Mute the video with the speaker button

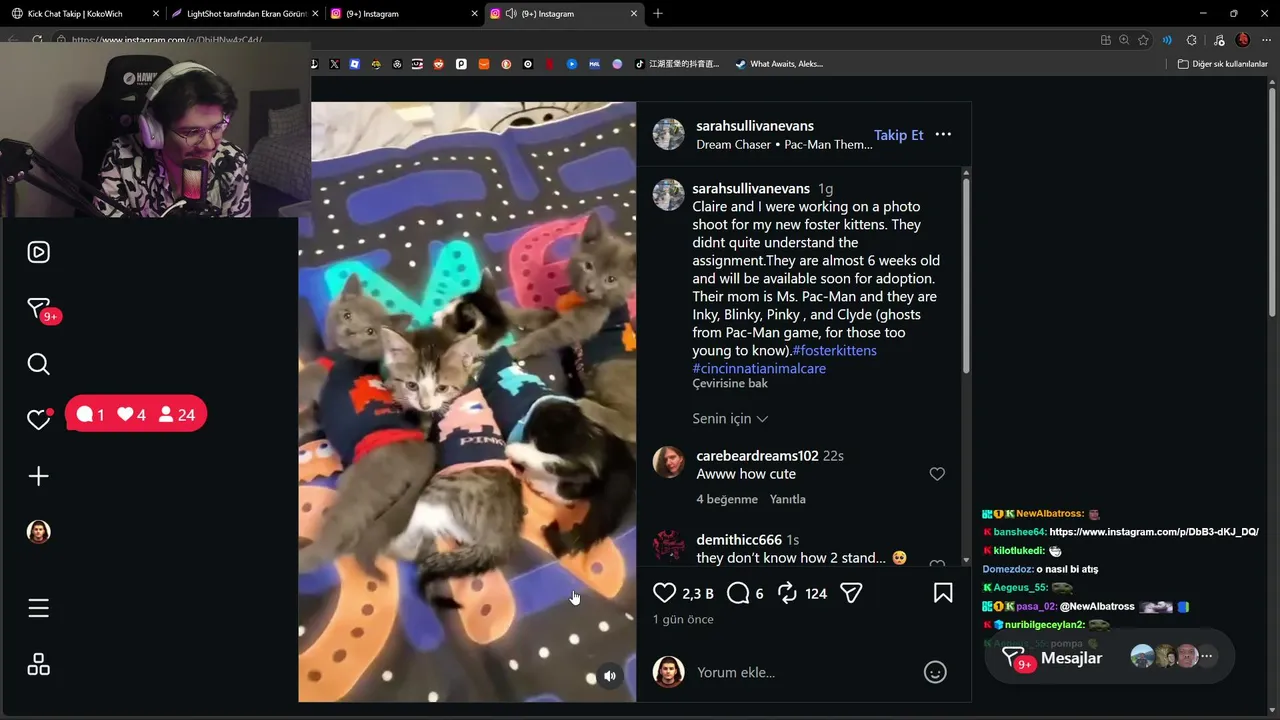click(610, 676)
